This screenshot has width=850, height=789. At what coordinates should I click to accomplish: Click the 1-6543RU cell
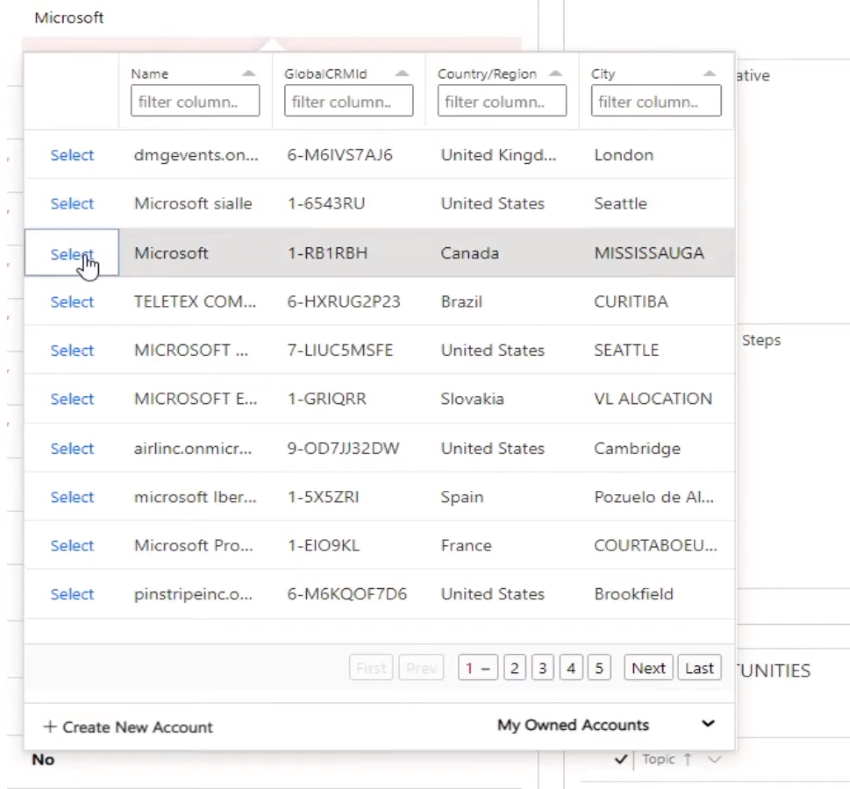point(326,204)
